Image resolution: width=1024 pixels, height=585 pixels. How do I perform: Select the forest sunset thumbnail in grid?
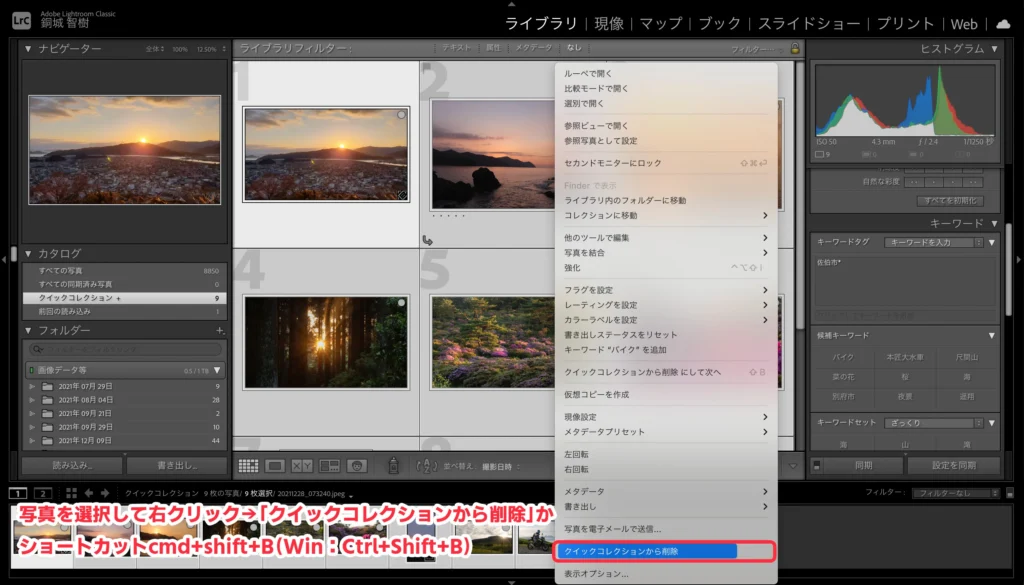coord(325,342)
